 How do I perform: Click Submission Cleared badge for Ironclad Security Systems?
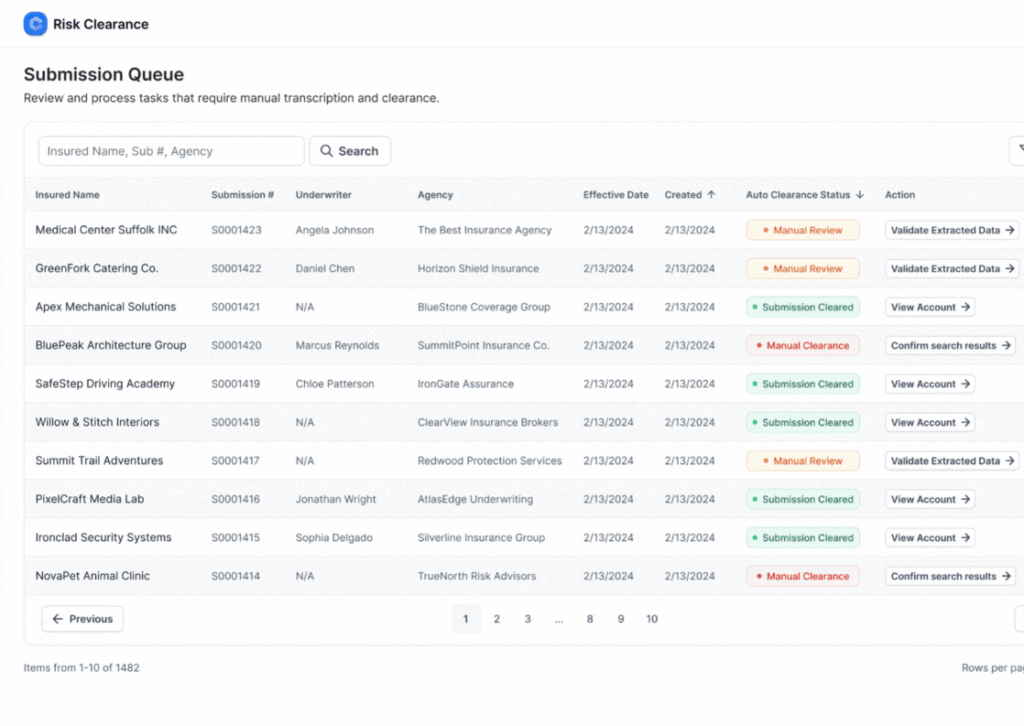(x=802, y=537)
